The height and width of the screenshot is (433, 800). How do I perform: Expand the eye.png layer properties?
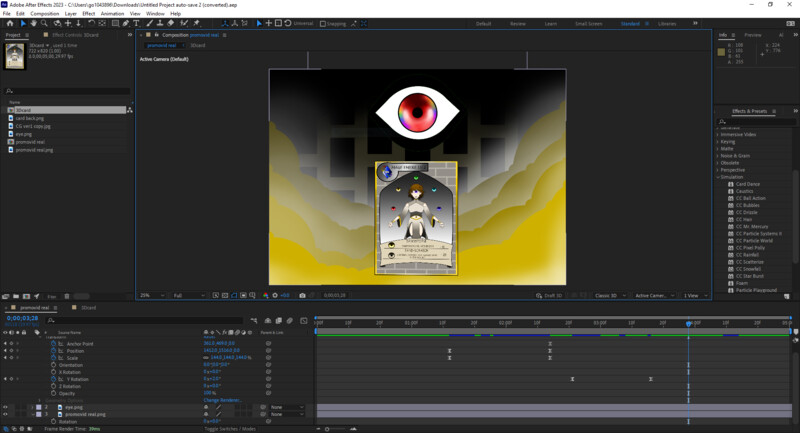click(30, 407)
